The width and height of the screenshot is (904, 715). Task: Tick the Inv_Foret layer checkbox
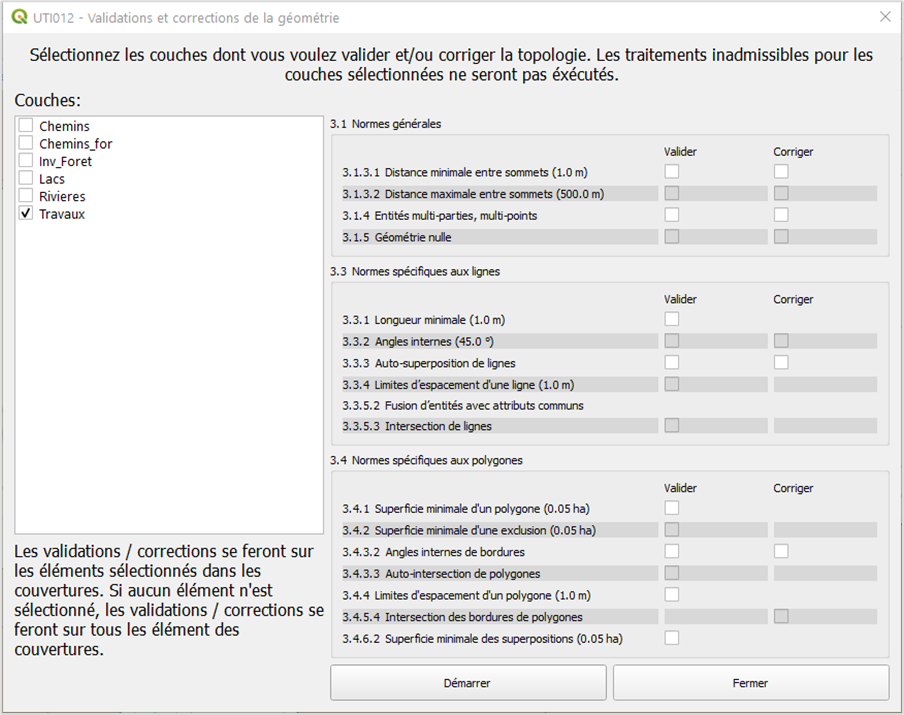tap(26, 161)
